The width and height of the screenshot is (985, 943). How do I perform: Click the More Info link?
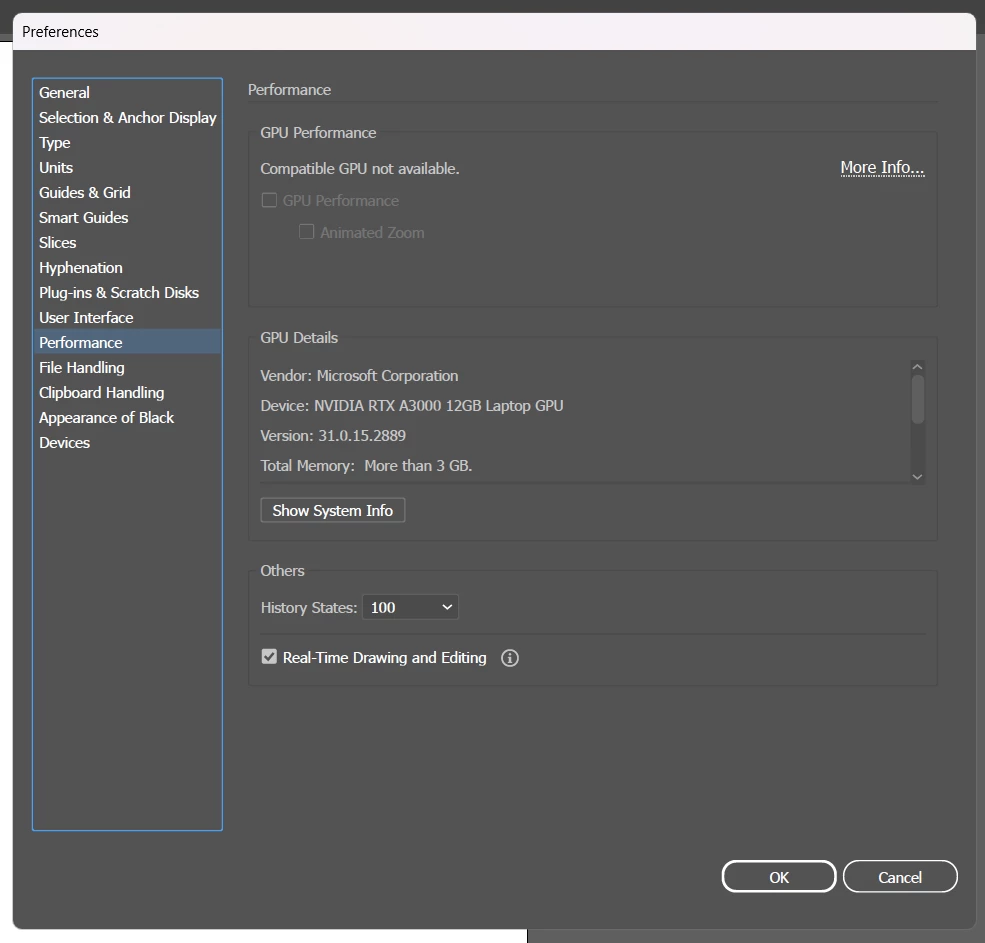[882, 168]
